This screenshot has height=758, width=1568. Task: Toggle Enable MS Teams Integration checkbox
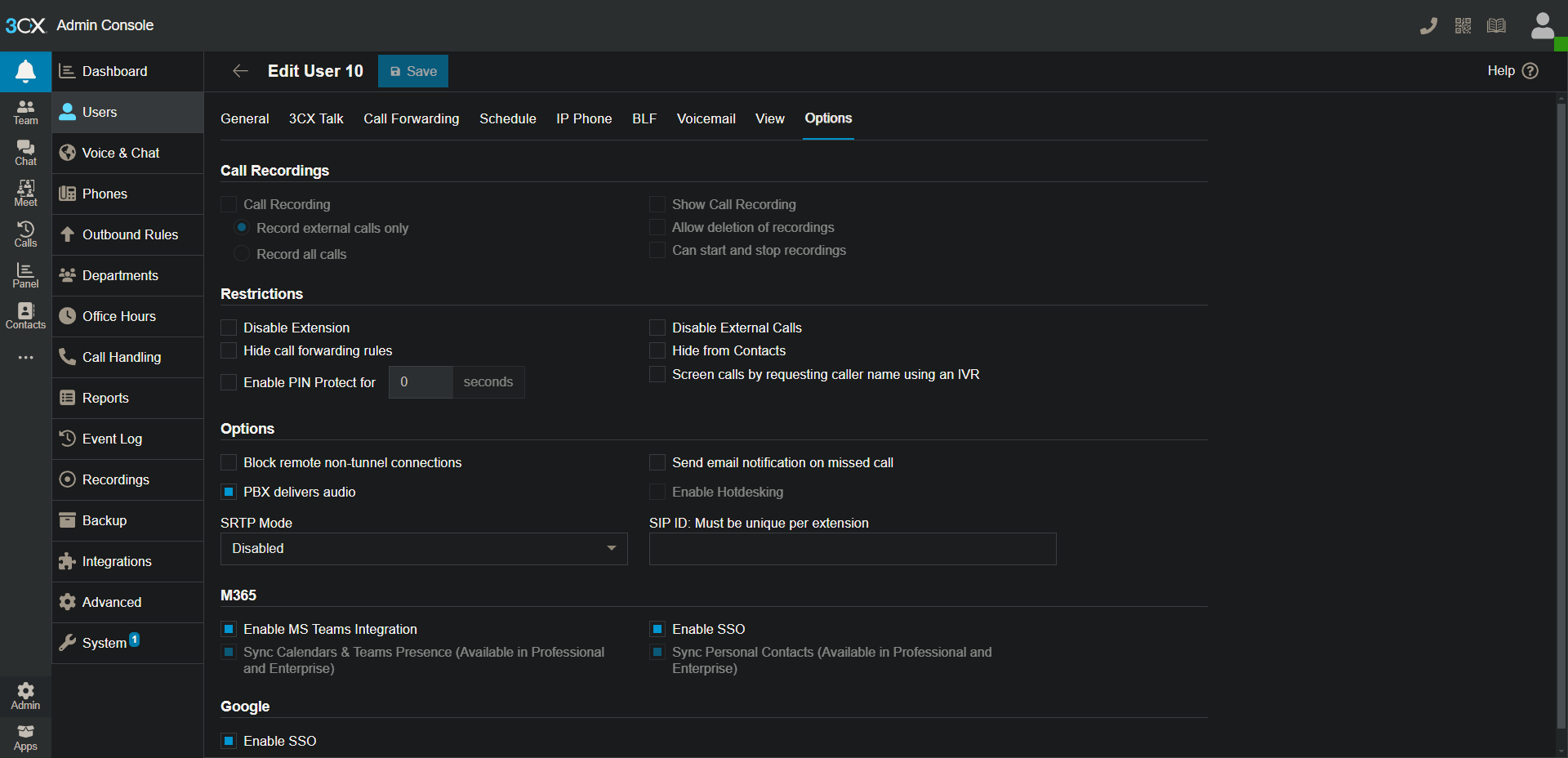pyautogui.click(x=229, y=629)
